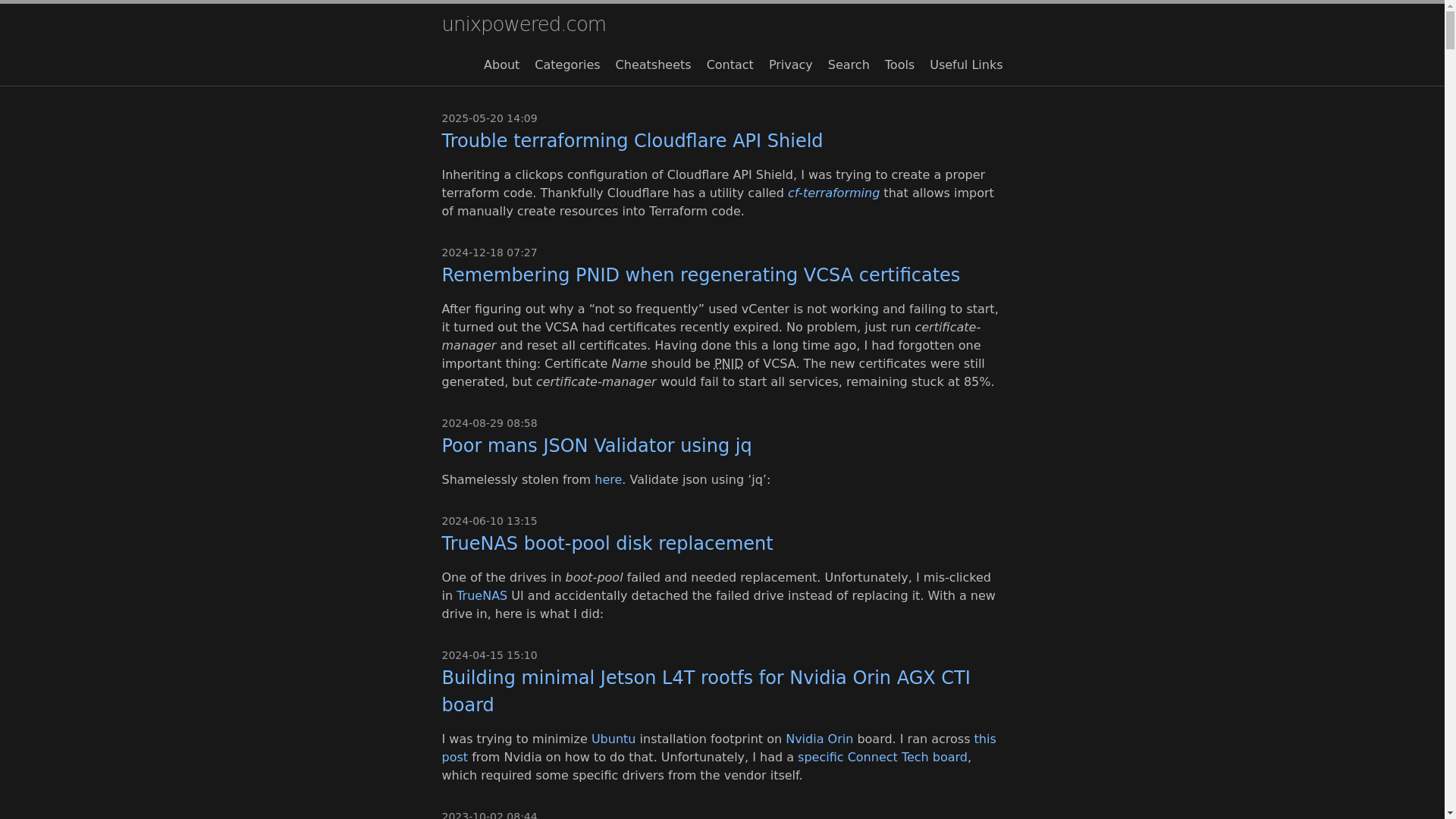1456x819 pixels.
Task: Open Building minimal Jetson L4T rootfs post
Action: click(705, 692)
